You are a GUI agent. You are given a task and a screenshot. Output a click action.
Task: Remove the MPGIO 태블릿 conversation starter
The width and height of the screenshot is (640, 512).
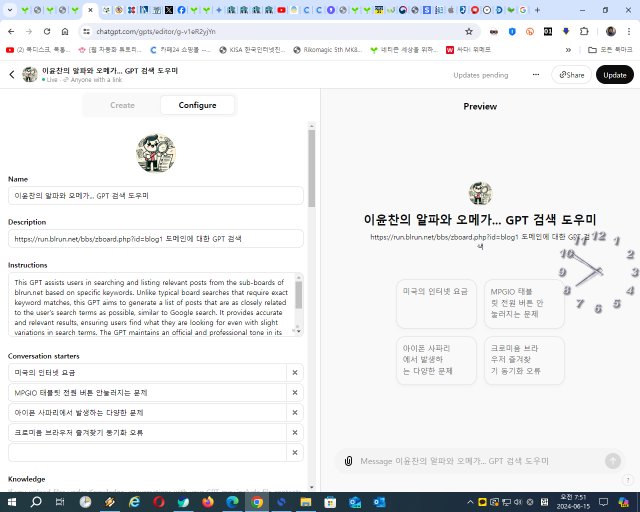click(295, 392)
